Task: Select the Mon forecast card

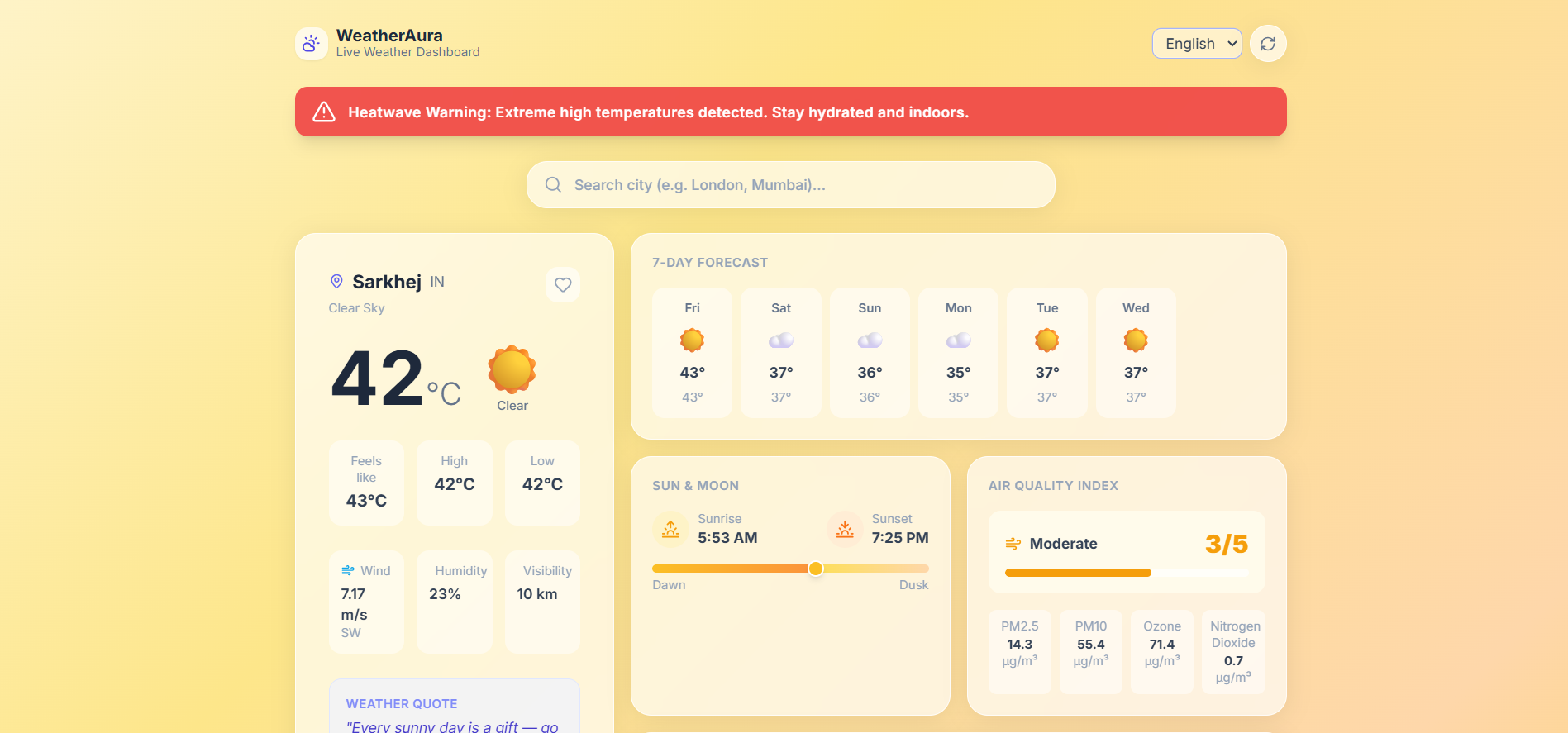Action: pyautogui.click(x=959, y=352)
